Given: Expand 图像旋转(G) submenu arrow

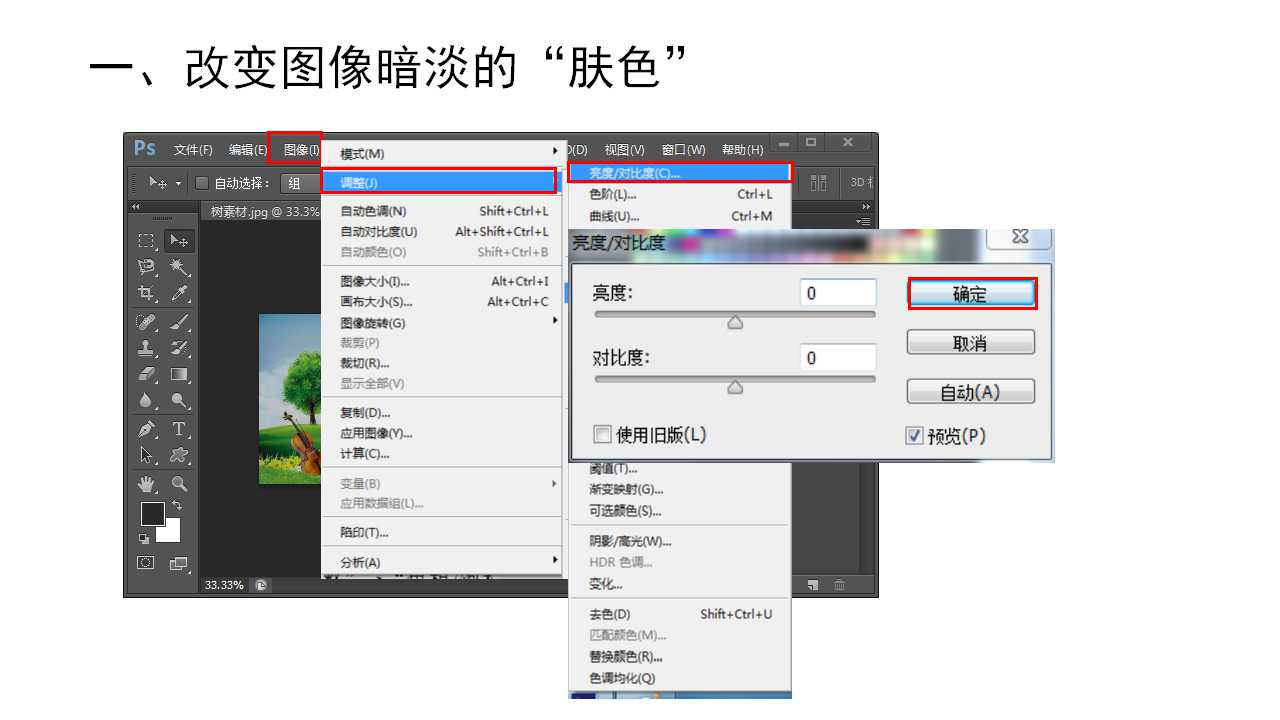Looking at the screenshot, I should click(555, 321).
